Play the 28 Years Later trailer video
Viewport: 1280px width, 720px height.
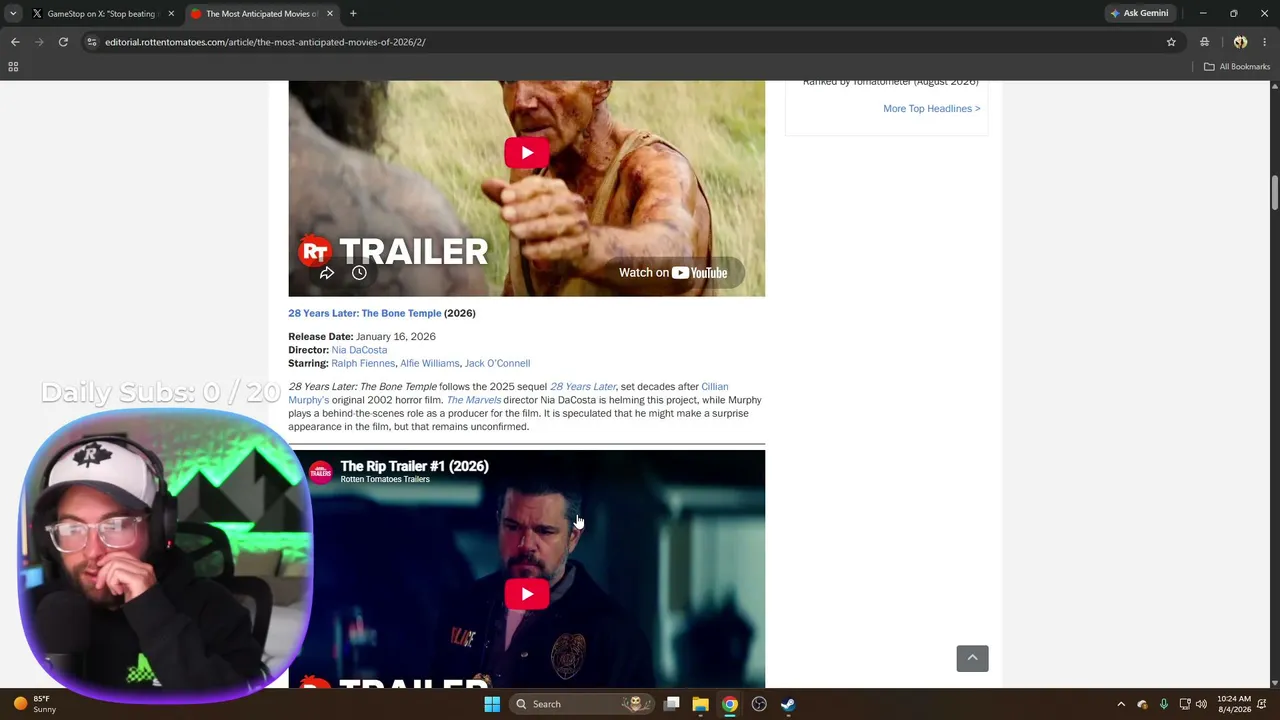click(526, 153)
